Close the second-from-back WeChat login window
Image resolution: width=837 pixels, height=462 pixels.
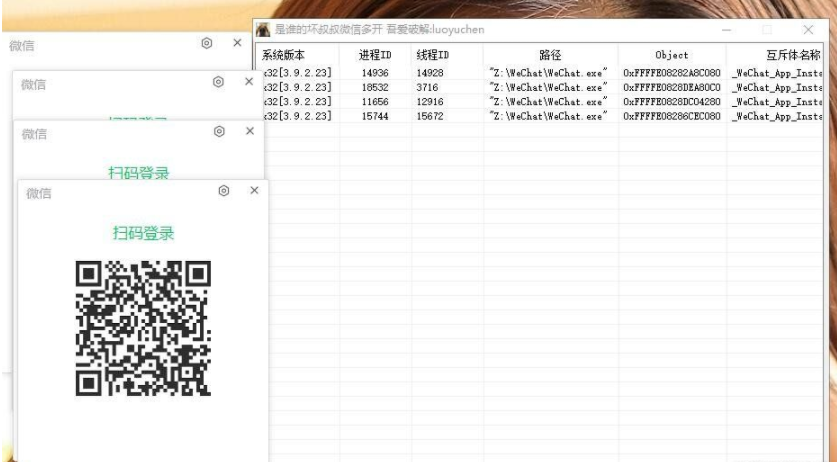click(x=248, y=82)
